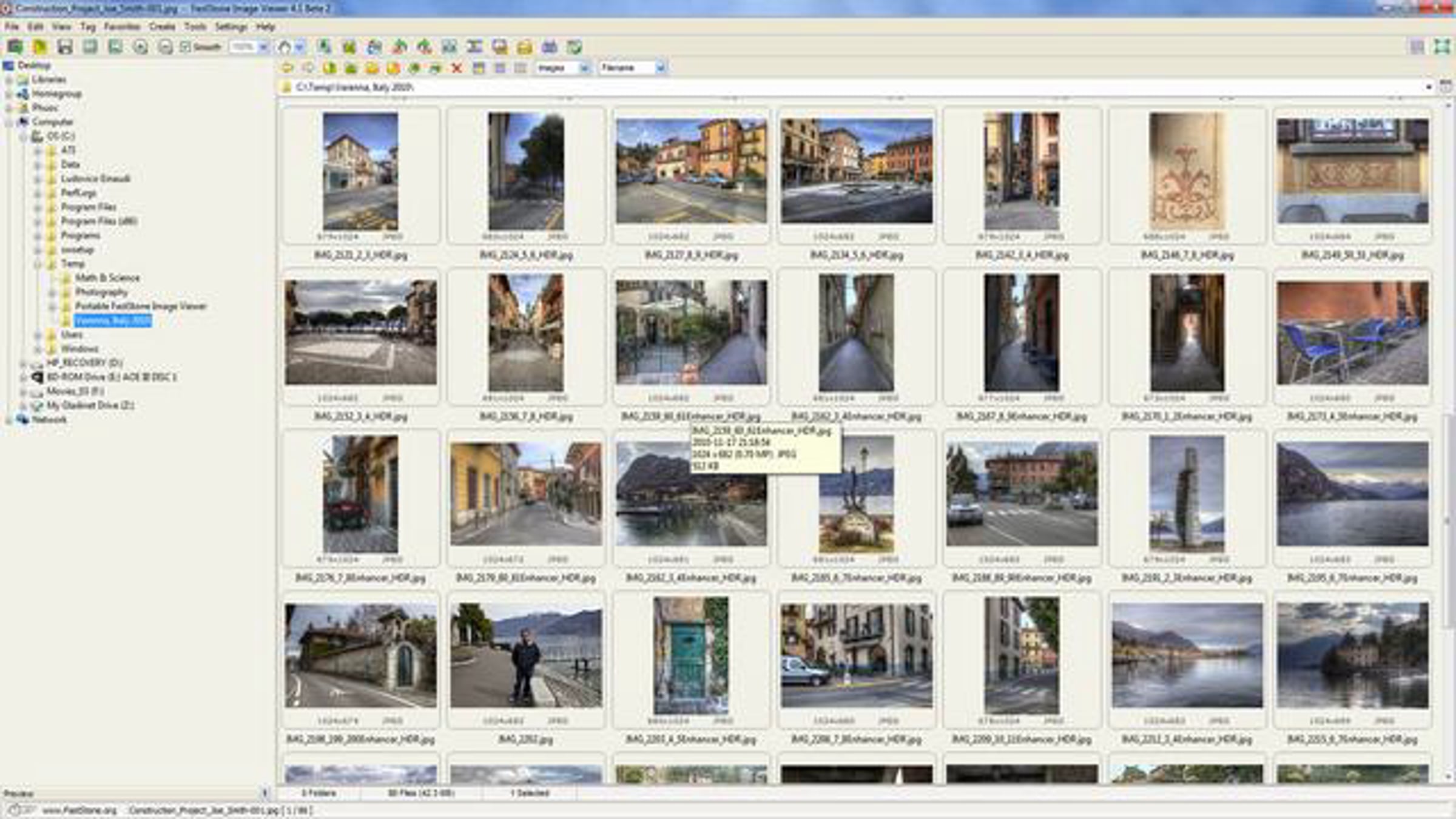The height and width of the screenshot is (819, 1456).
Task: Expand the Libraries tree node
Action: [x=8, y=79]
